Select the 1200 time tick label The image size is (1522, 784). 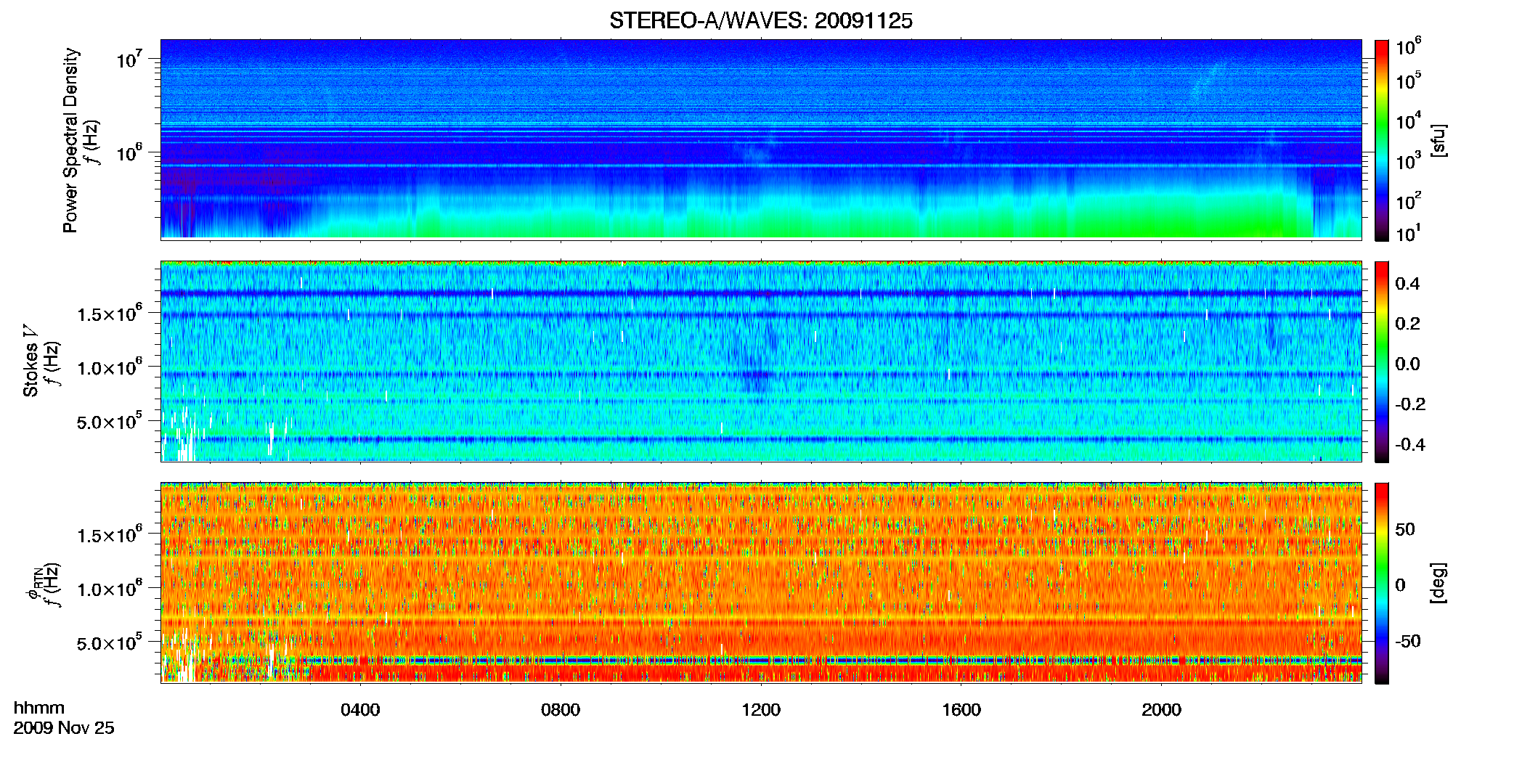click(761, 710)
